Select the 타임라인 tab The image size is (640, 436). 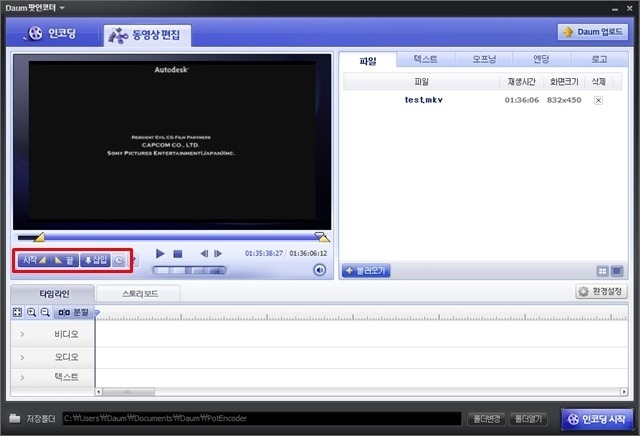pyautogui.click(x=53, y=294)
